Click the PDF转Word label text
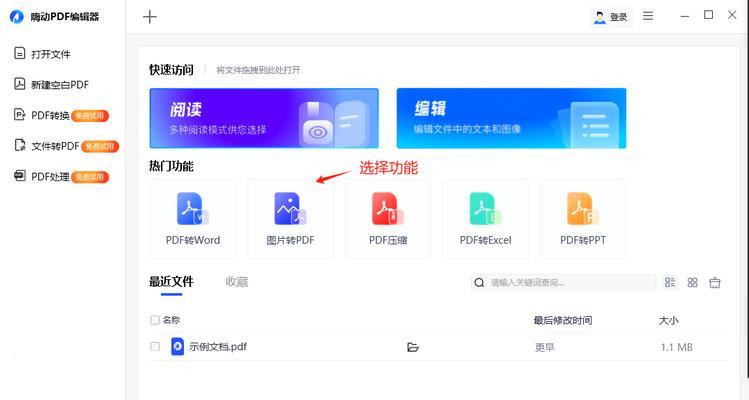The image size is (749, 400). [x=193, y=240]
